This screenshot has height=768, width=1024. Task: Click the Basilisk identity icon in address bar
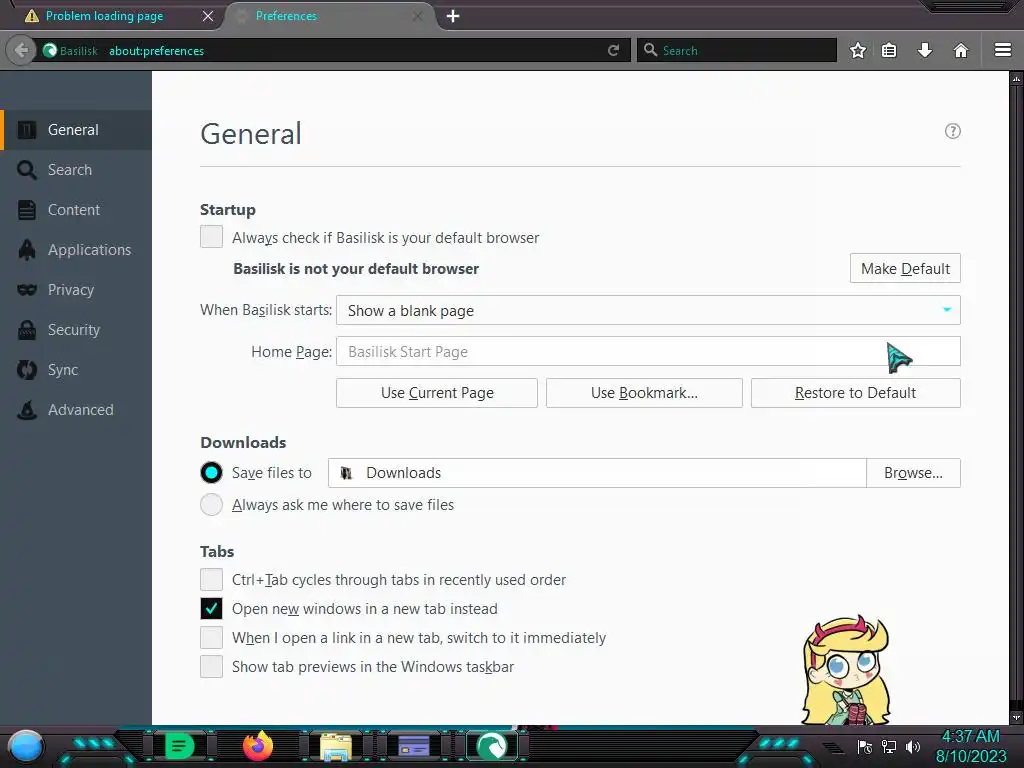tap(50, 50)
